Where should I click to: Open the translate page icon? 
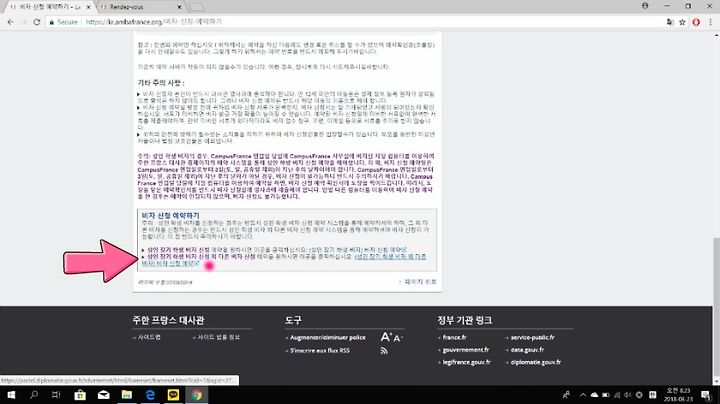click(x=670, y=22)
